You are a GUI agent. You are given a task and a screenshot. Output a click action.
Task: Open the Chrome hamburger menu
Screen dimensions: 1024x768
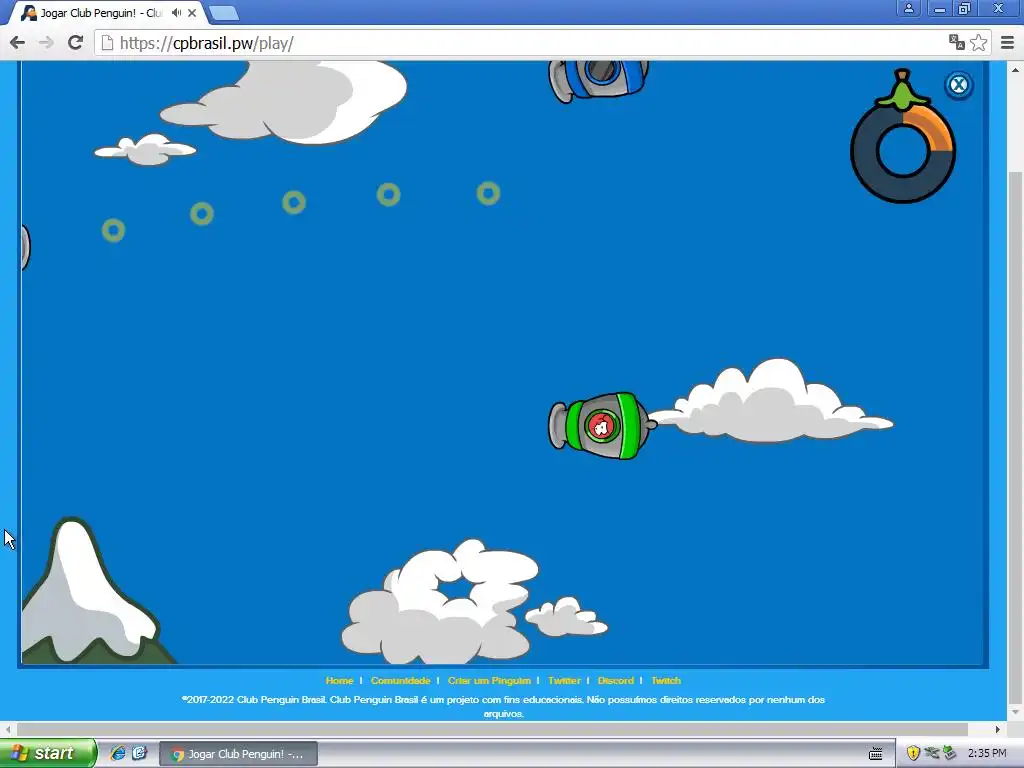click(1007, 43)
